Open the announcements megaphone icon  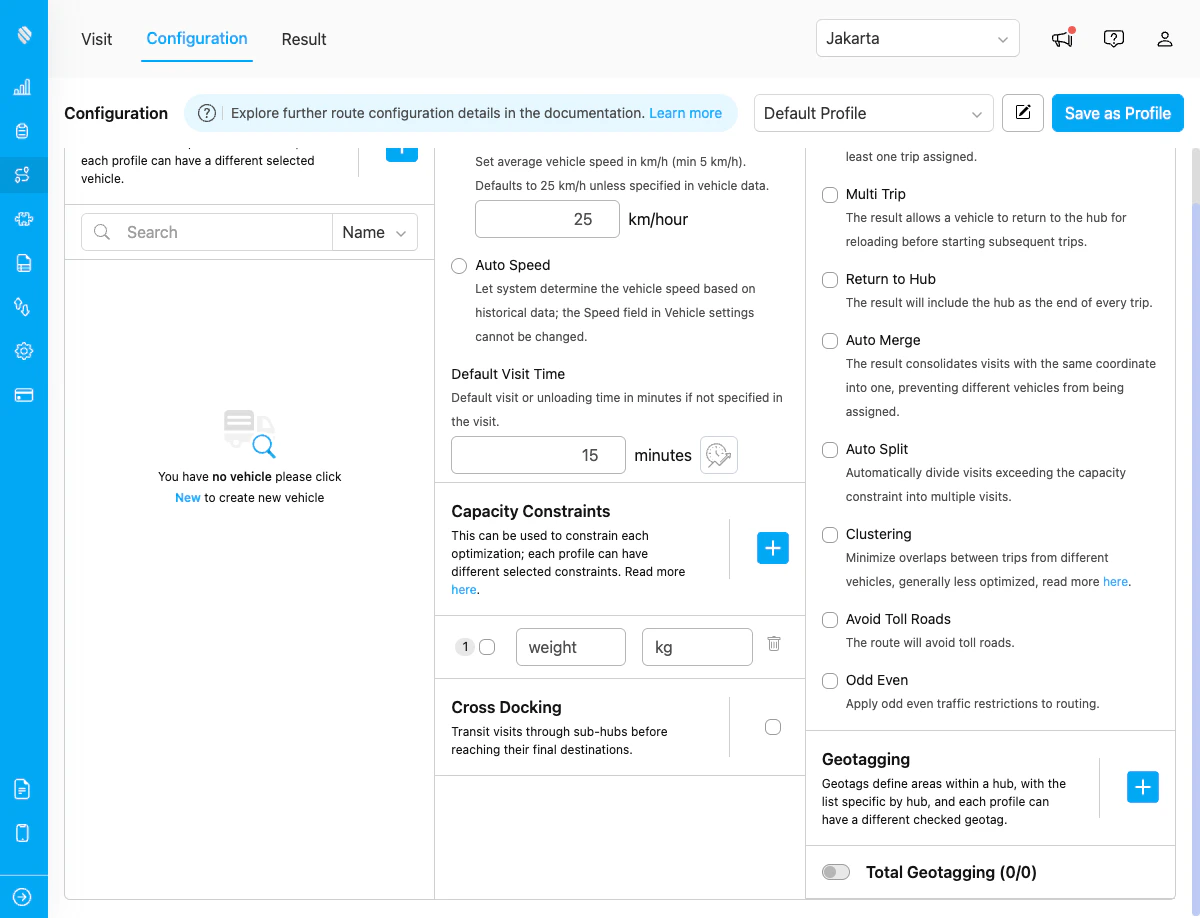(1061, 38)
